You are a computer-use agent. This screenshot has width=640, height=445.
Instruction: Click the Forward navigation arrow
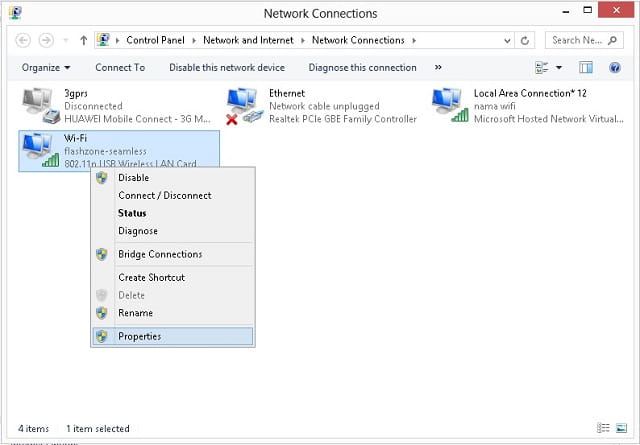tap(46, 40)
